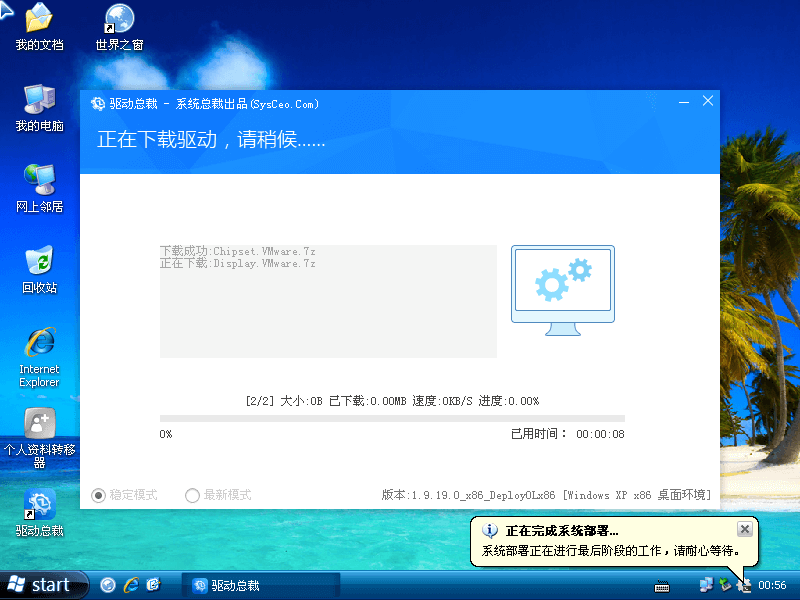Select the 我的电脑 desktop icon

point(39,98)
